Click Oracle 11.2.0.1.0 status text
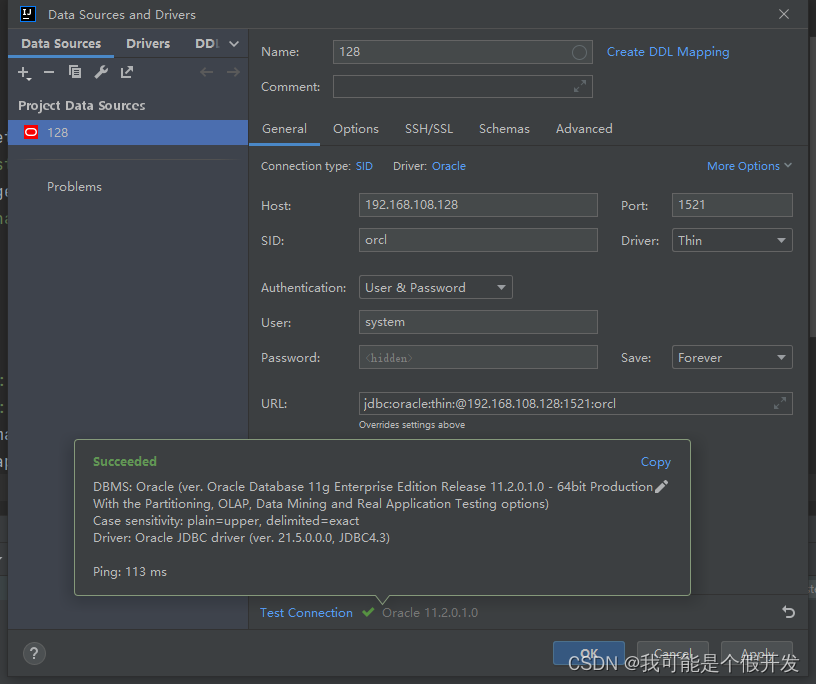The image size is (816, 684). point(430,613)
